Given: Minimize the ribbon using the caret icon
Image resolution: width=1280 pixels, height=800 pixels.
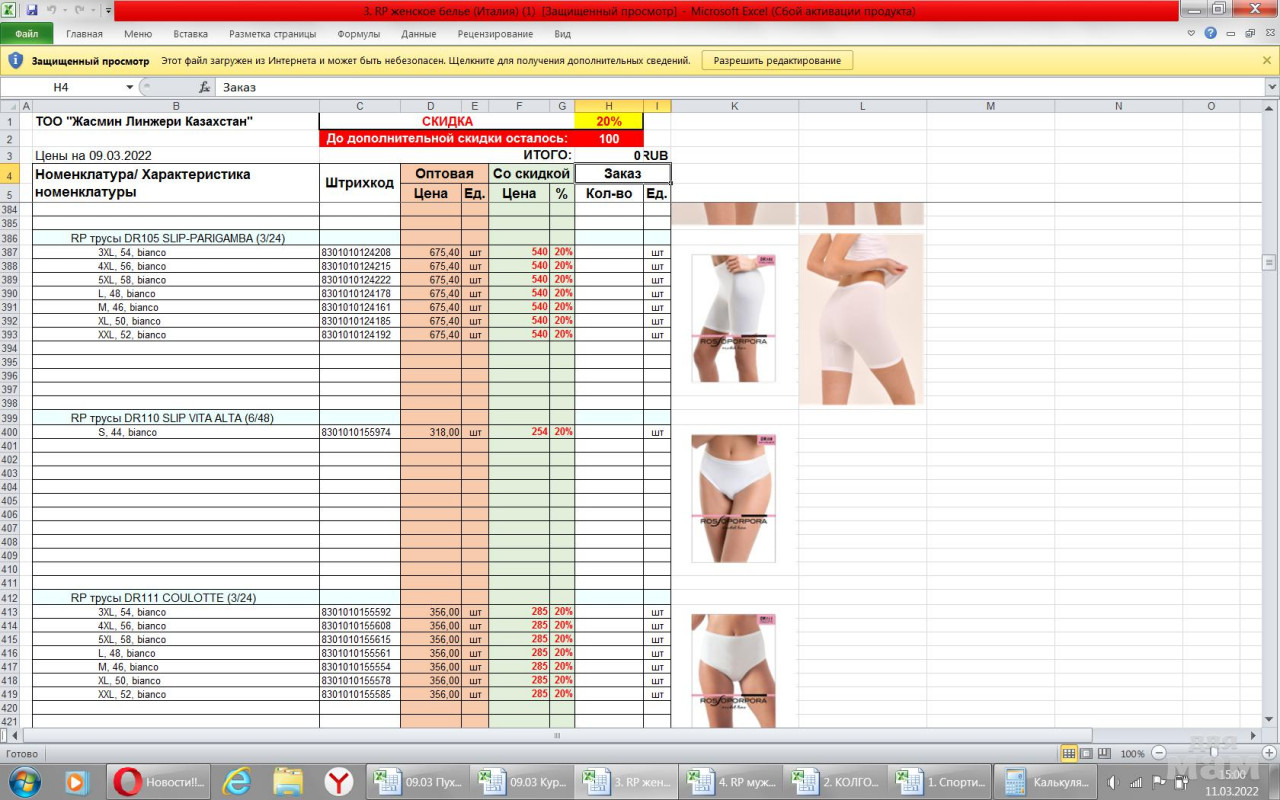Looking at the screenshot, I should [x=1191, y=33].
